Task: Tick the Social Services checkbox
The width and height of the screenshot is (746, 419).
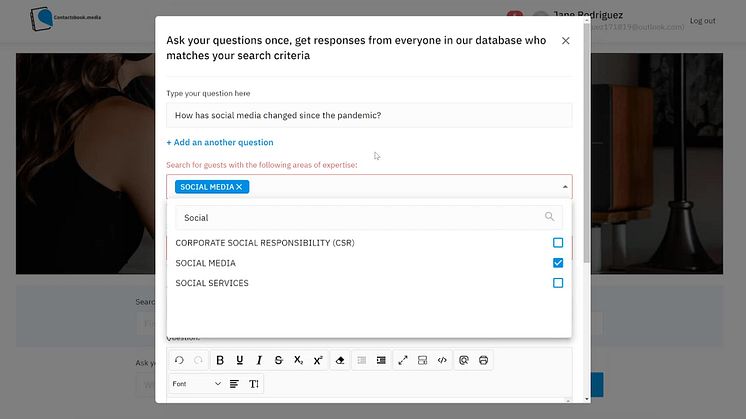Action: coord(558,283)
